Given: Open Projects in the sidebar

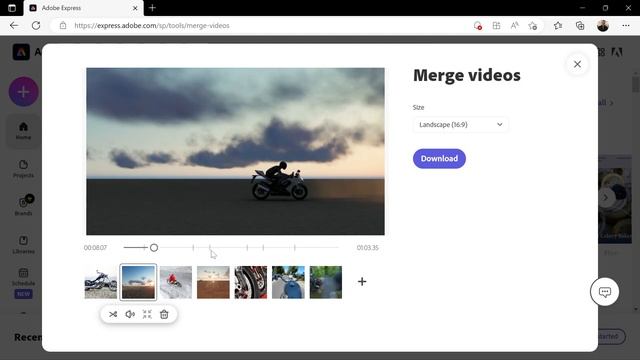Looking at the screenshot, I should pos(23,169).
